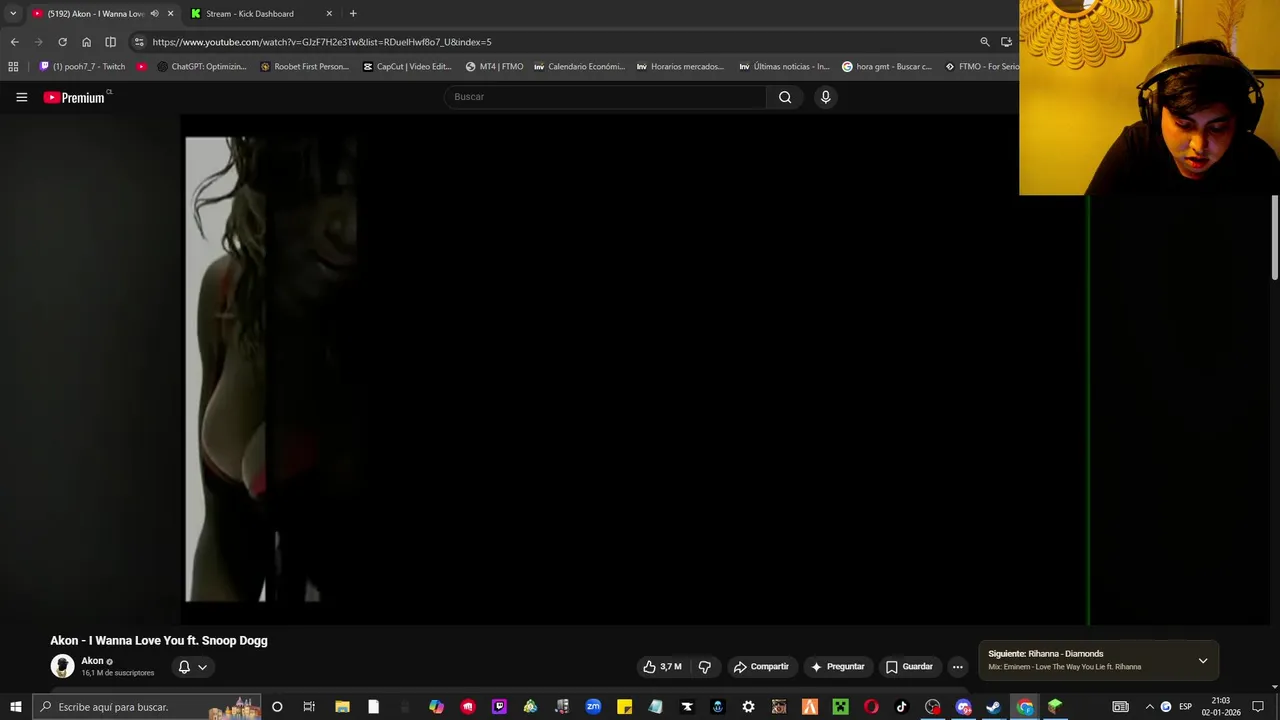Open a new browser tab
This screenshot has height=720, width=1280.
coord(353,14)
